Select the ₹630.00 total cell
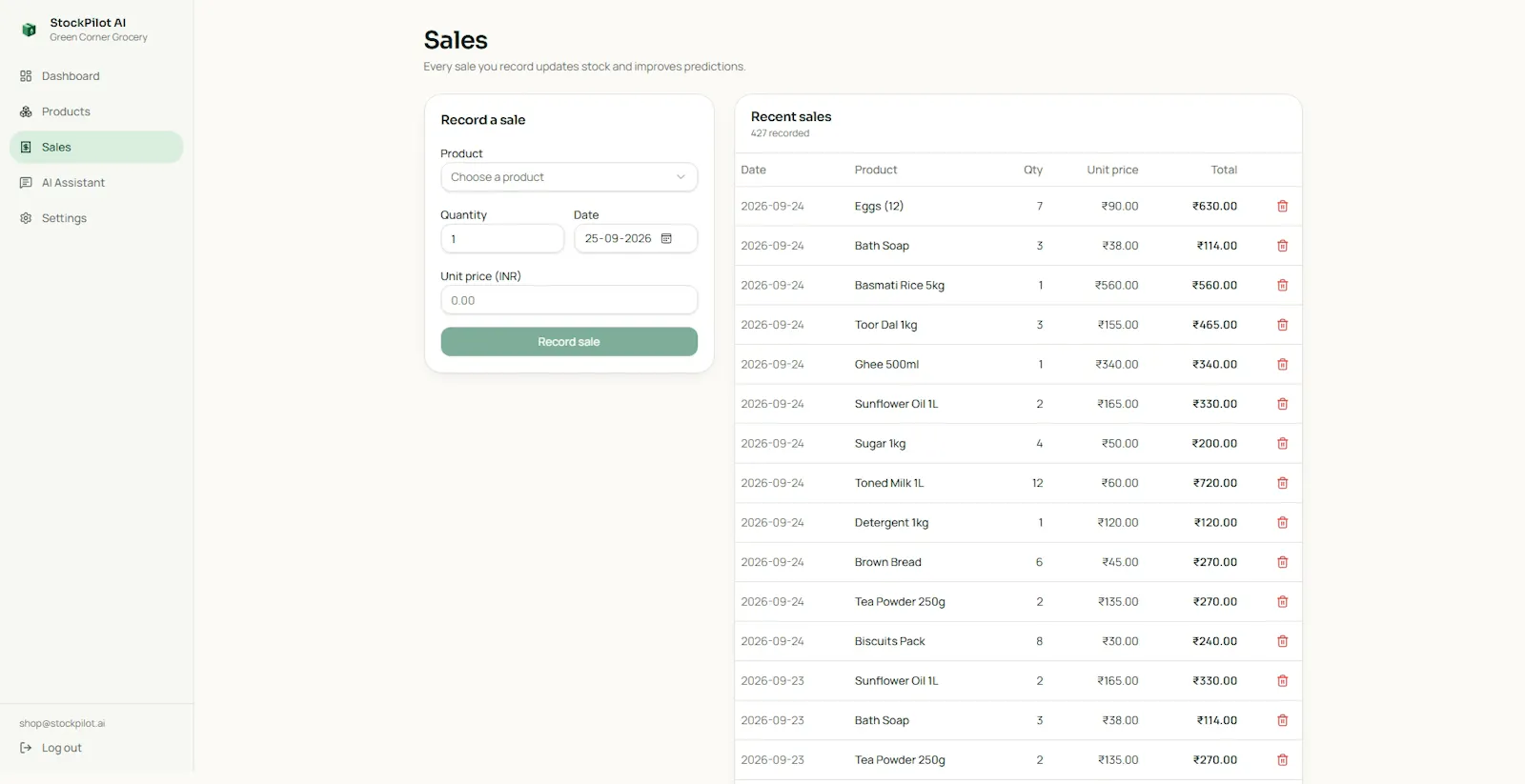 click(x=1214, y=206)
